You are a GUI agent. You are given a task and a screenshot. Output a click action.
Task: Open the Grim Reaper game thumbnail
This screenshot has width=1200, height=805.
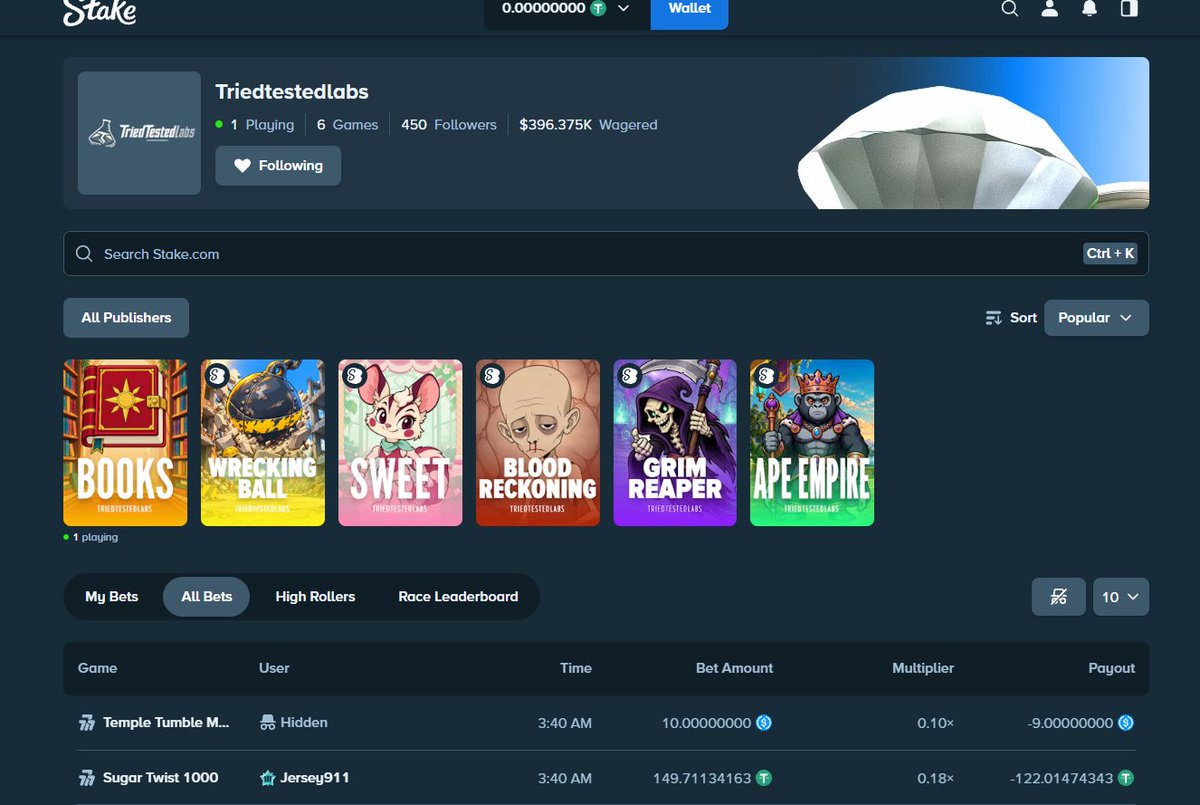(675, 443)
